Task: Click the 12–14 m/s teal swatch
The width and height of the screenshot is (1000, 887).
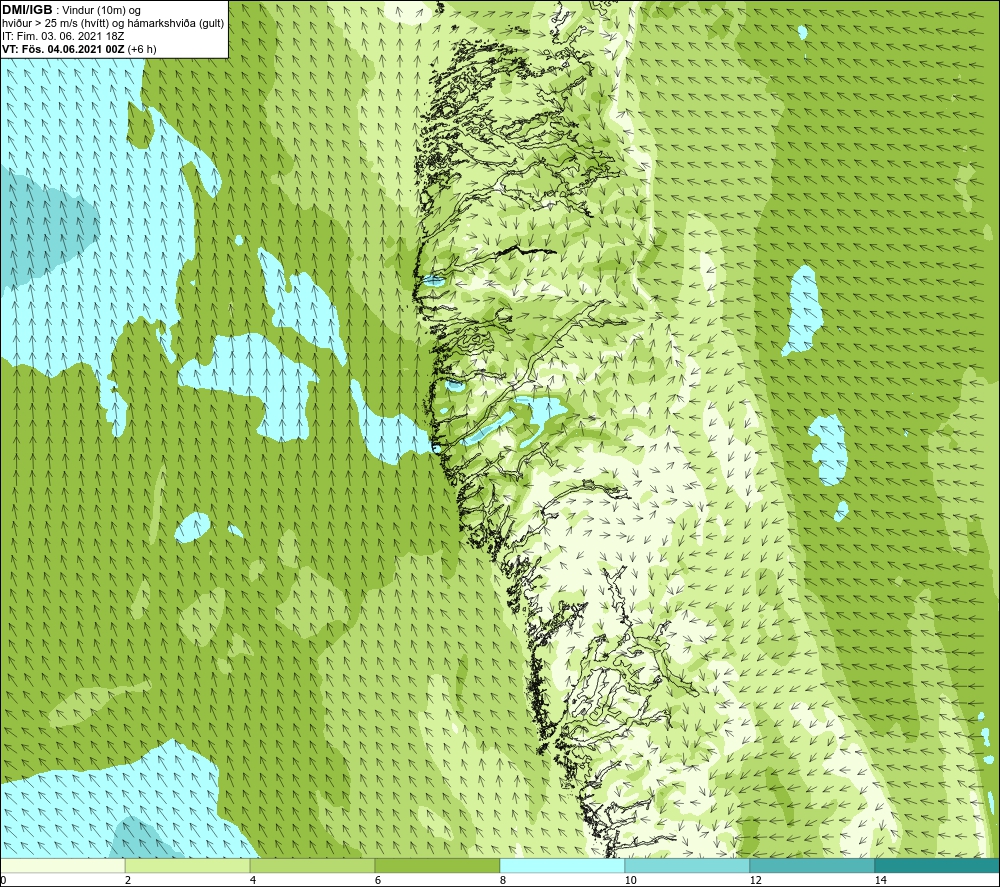Action: [812, 866]
